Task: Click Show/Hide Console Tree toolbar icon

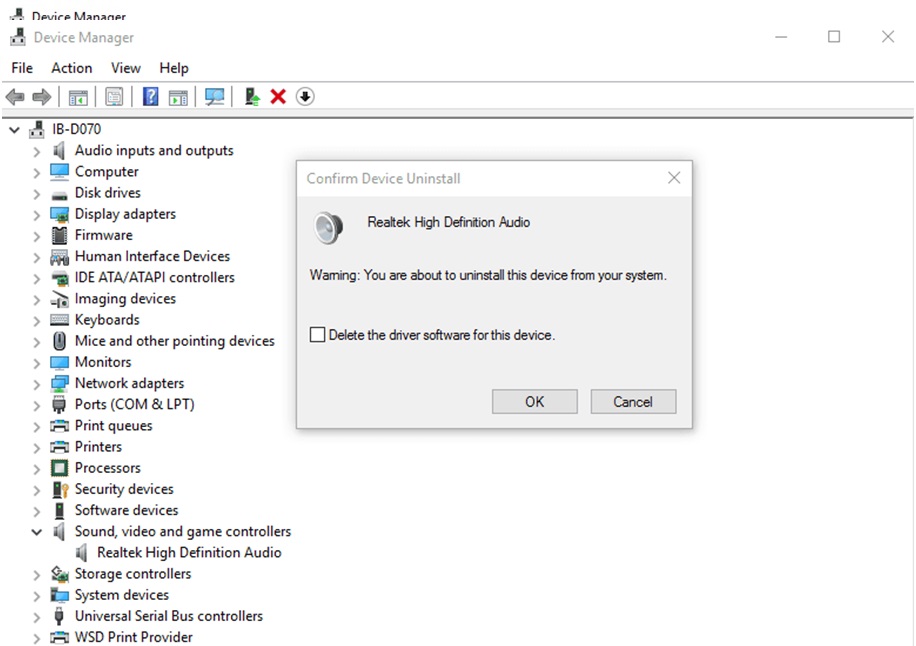Action: point(78,97)
